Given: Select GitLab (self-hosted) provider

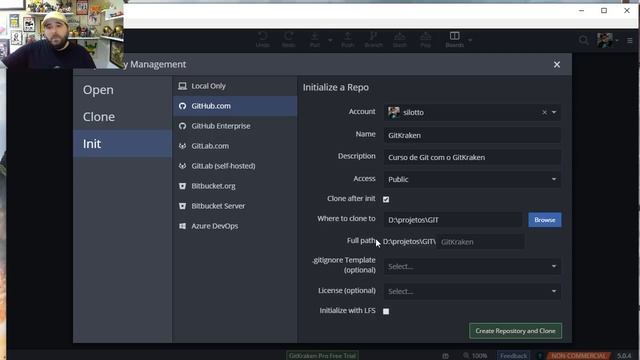Looking at the screenshot, I should coord(235,166).
